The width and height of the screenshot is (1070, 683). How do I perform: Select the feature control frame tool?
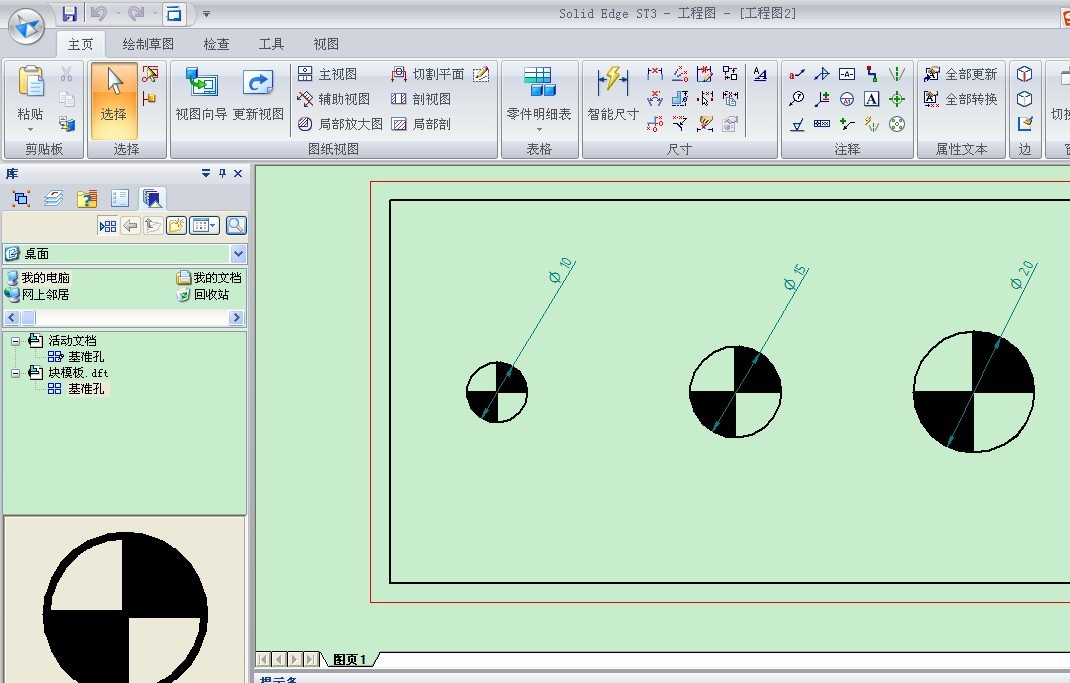(822, 124)
